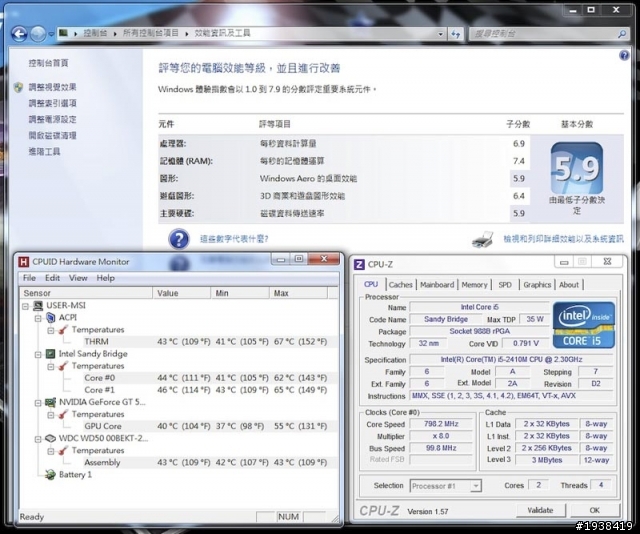Open Edit menu in Hardware Monitor
The image size is (640, 534).
click(x=52, y=278)
